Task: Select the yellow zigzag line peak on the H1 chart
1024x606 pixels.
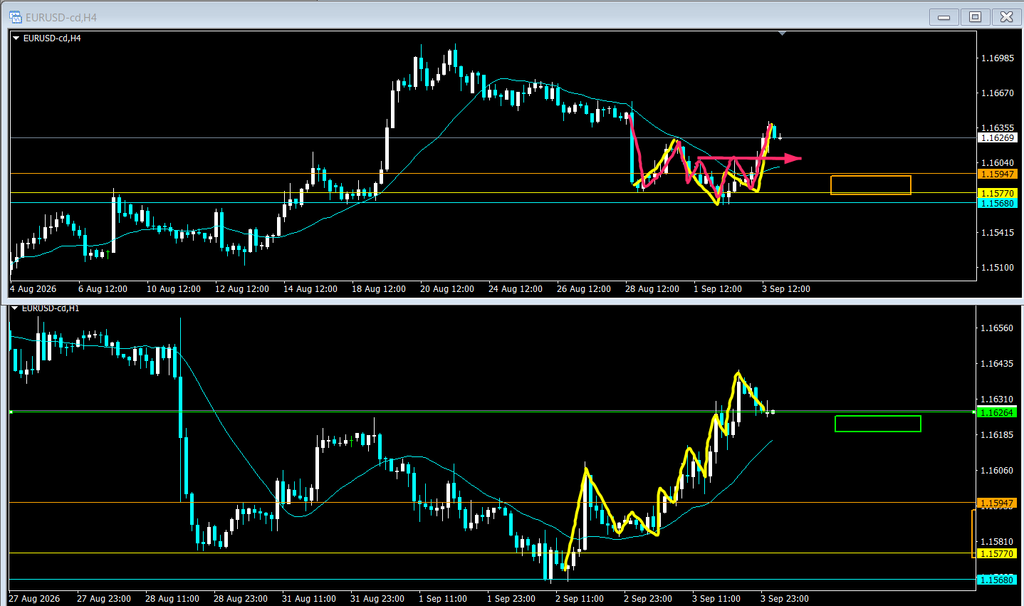Action: (738, 374)
